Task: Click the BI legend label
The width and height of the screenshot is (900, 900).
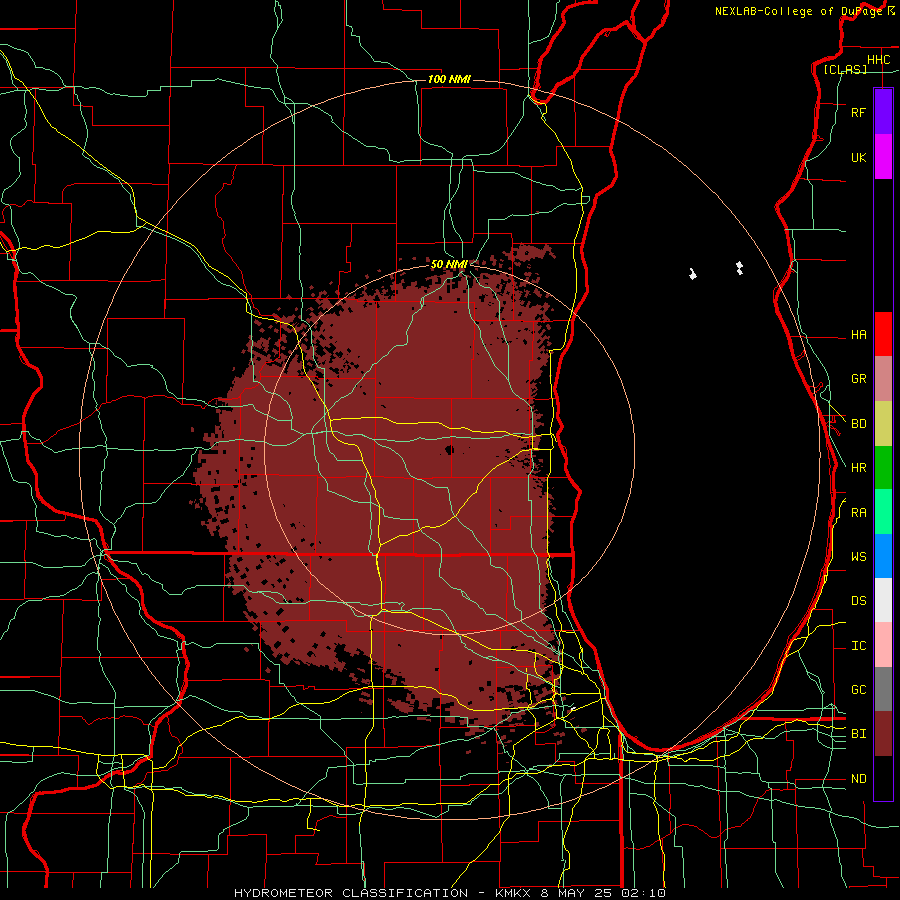Action: pos(858,734)
